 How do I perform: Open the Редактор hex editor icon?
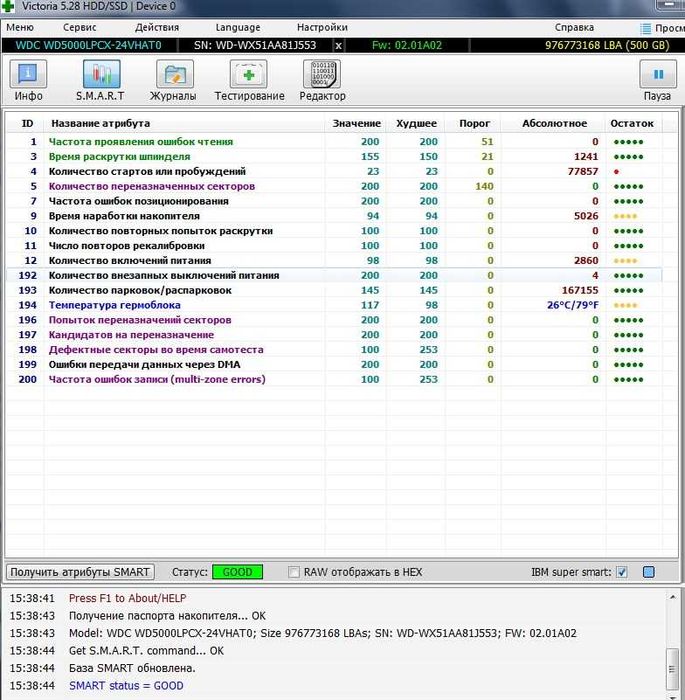click(322, 74)
